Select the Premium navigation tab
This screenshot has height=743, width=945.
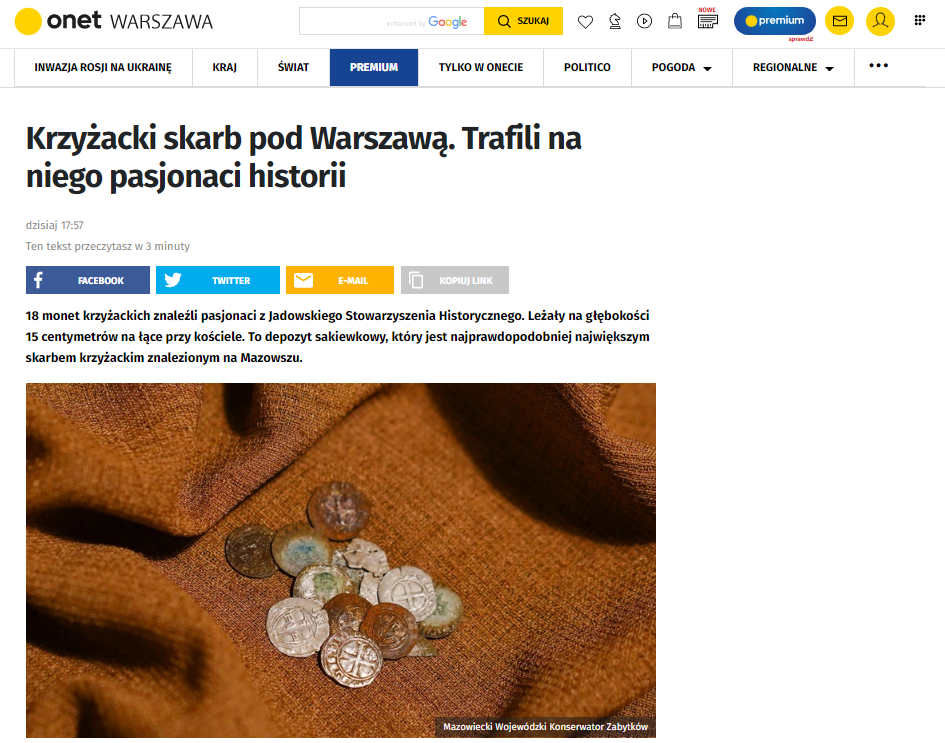pyautogui.click(x=374, y=67)
